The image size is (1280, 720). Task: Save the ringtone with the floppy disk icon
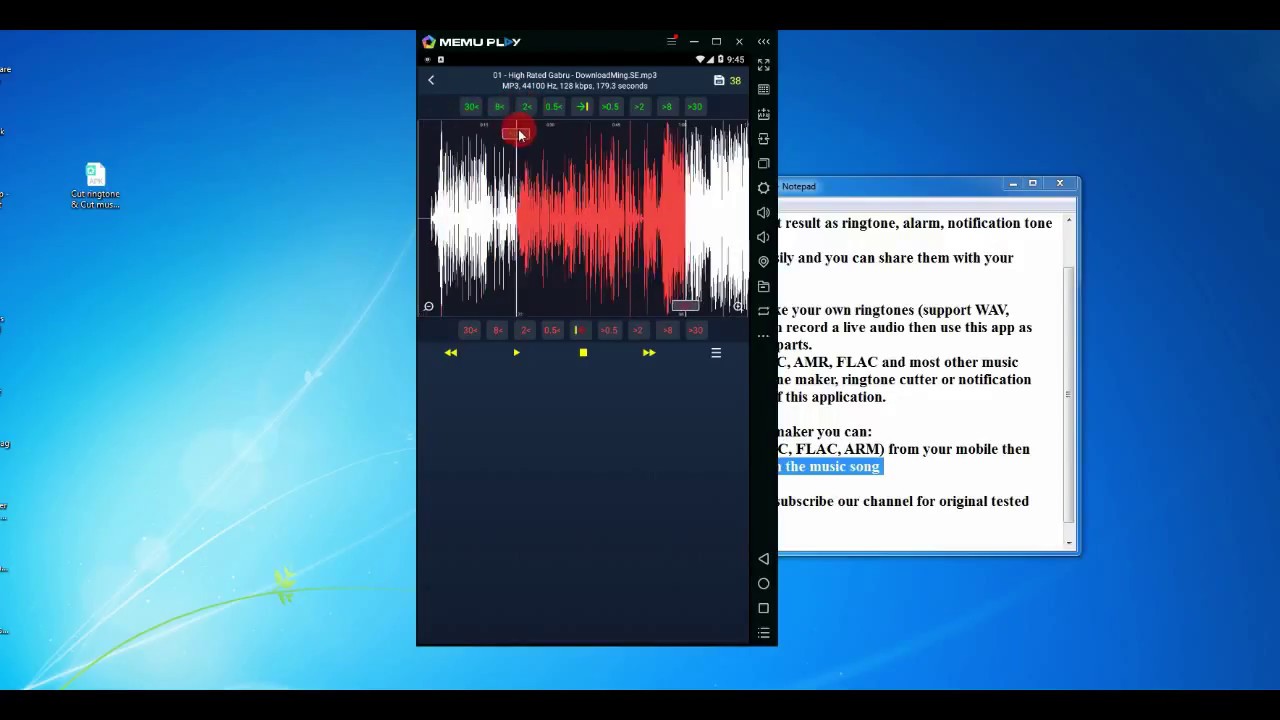click(x=718, y=80)
